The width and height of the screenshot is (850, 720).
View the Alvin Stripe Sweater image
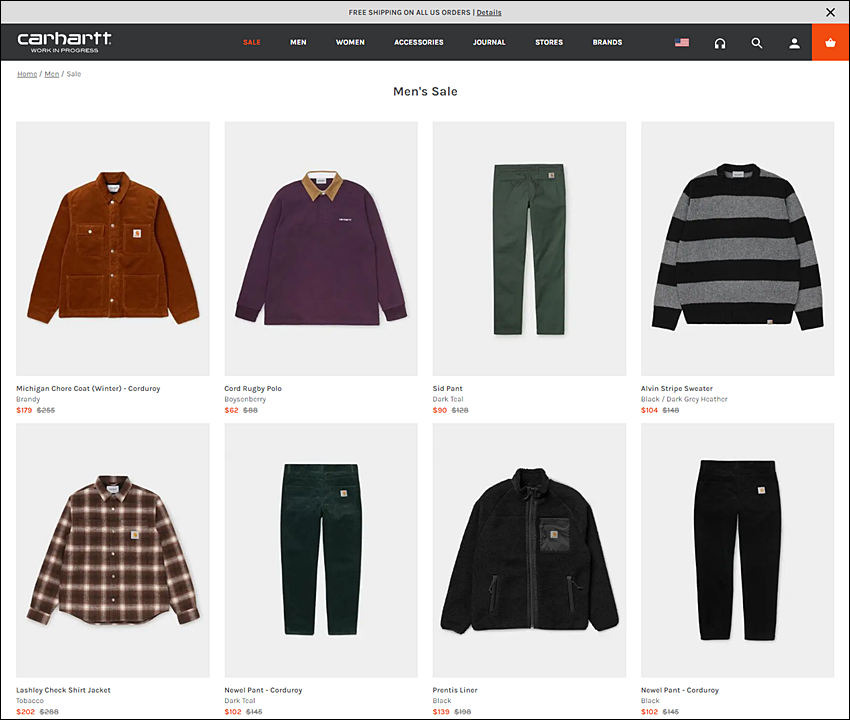coord(737,248)
